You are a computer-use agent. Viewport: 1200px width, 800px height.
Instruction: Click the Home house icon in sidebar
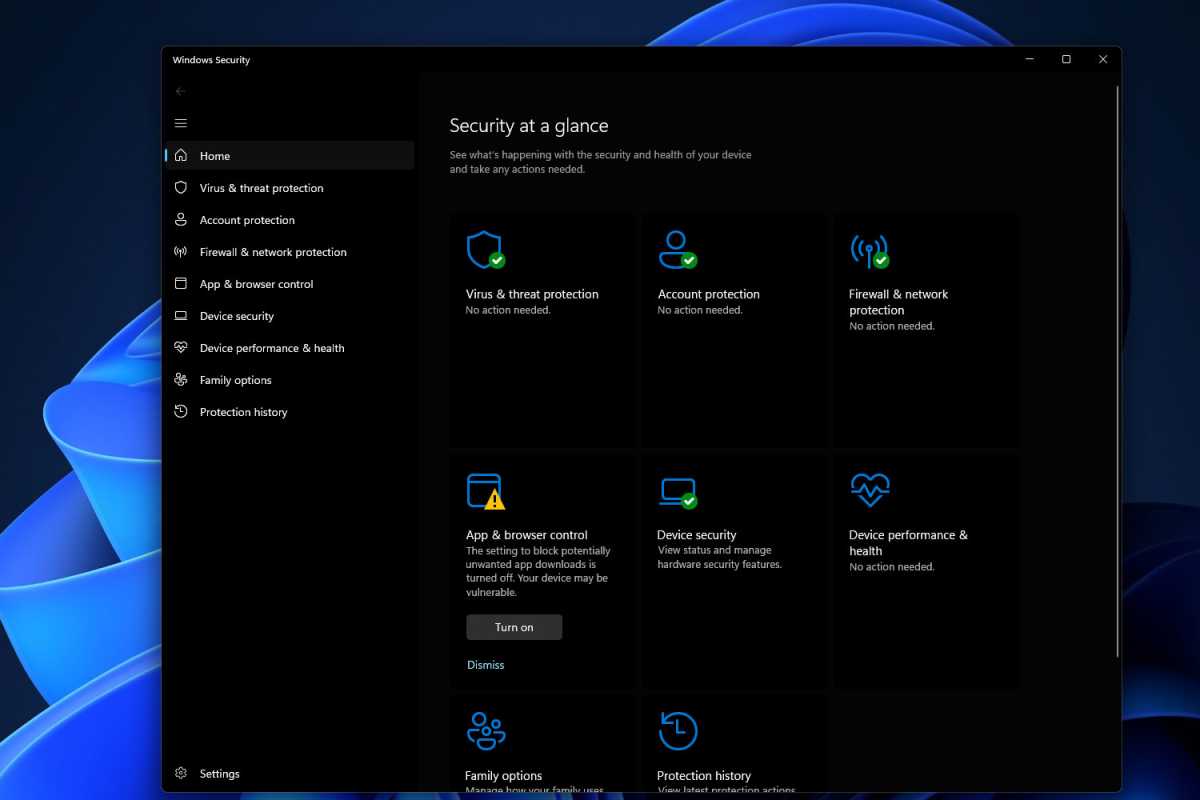180,155
